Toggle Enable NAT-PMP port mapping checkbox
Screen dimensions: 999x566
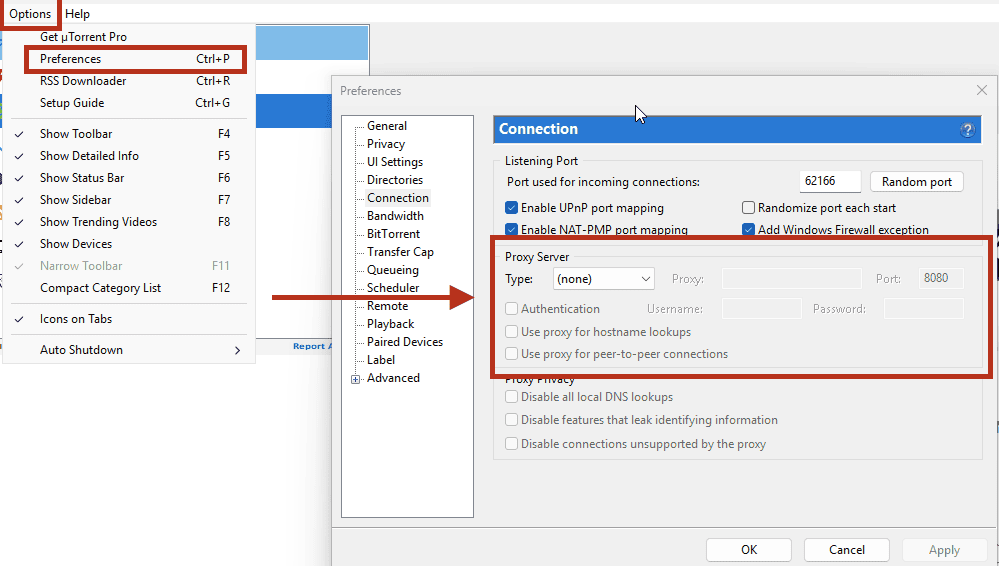pos(511,229)
